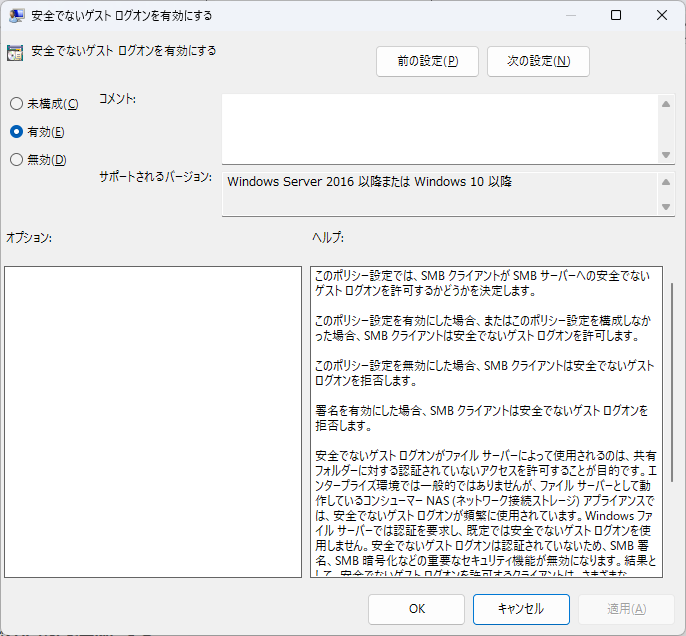Select the 未構成 (Not Configured) radio button

(x=16, y=104)
